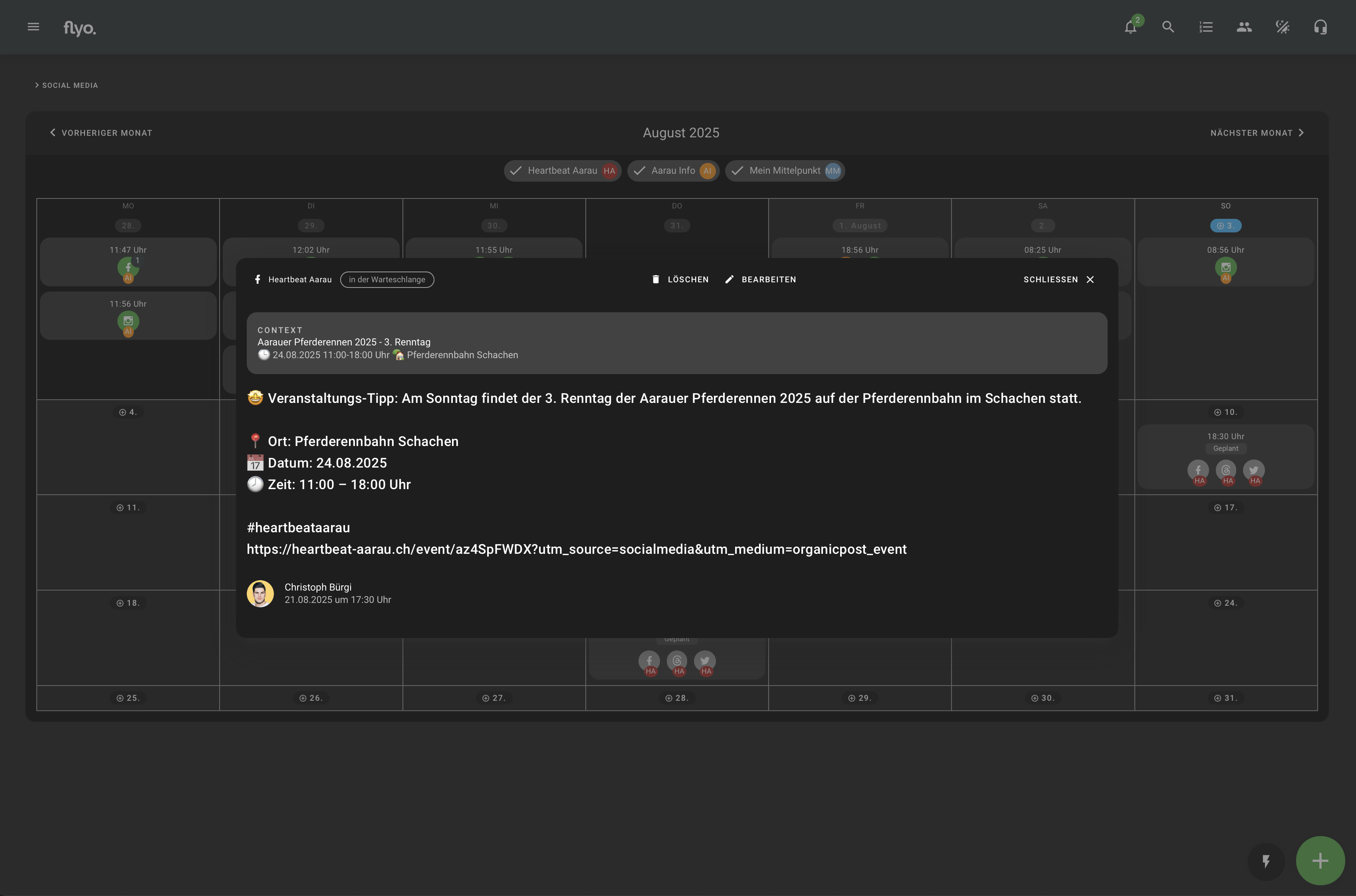Open Instagram post icon at 08:56 Uhr
Viewport: 1356px width, 896px height.
(x=1226, y=267)
